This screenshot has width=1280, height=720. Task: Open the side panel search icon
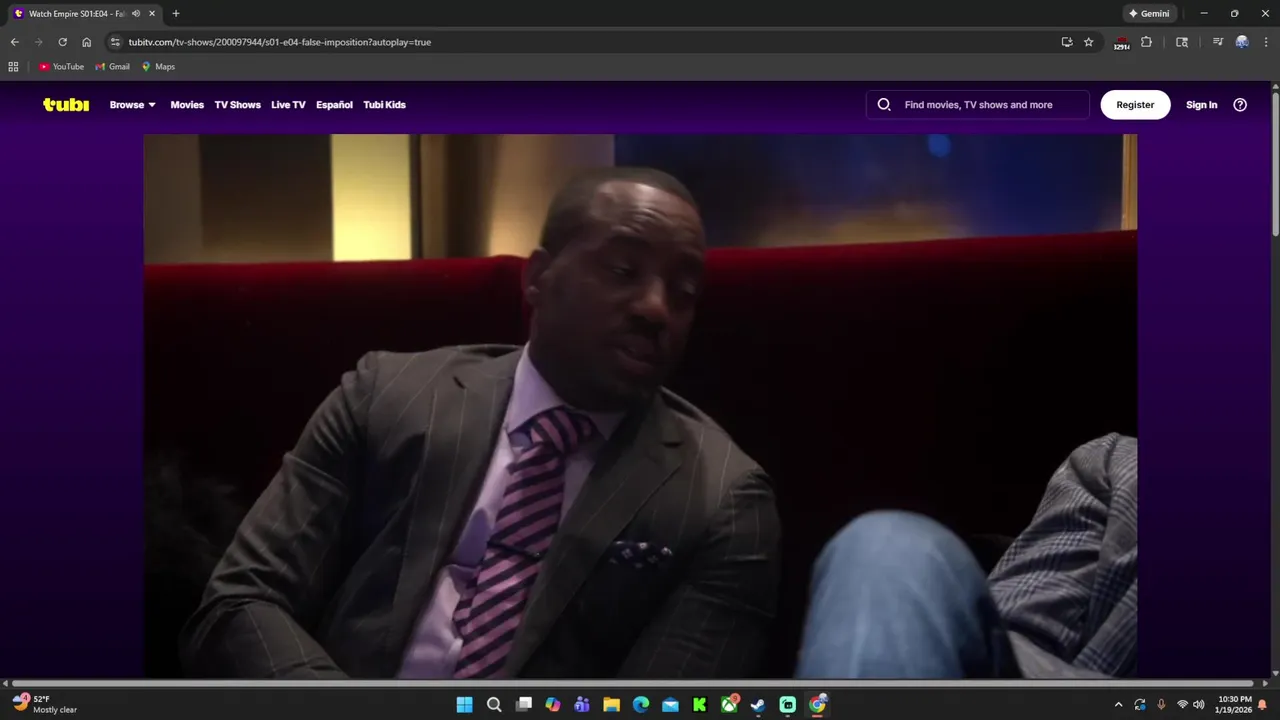point(1182,42)
